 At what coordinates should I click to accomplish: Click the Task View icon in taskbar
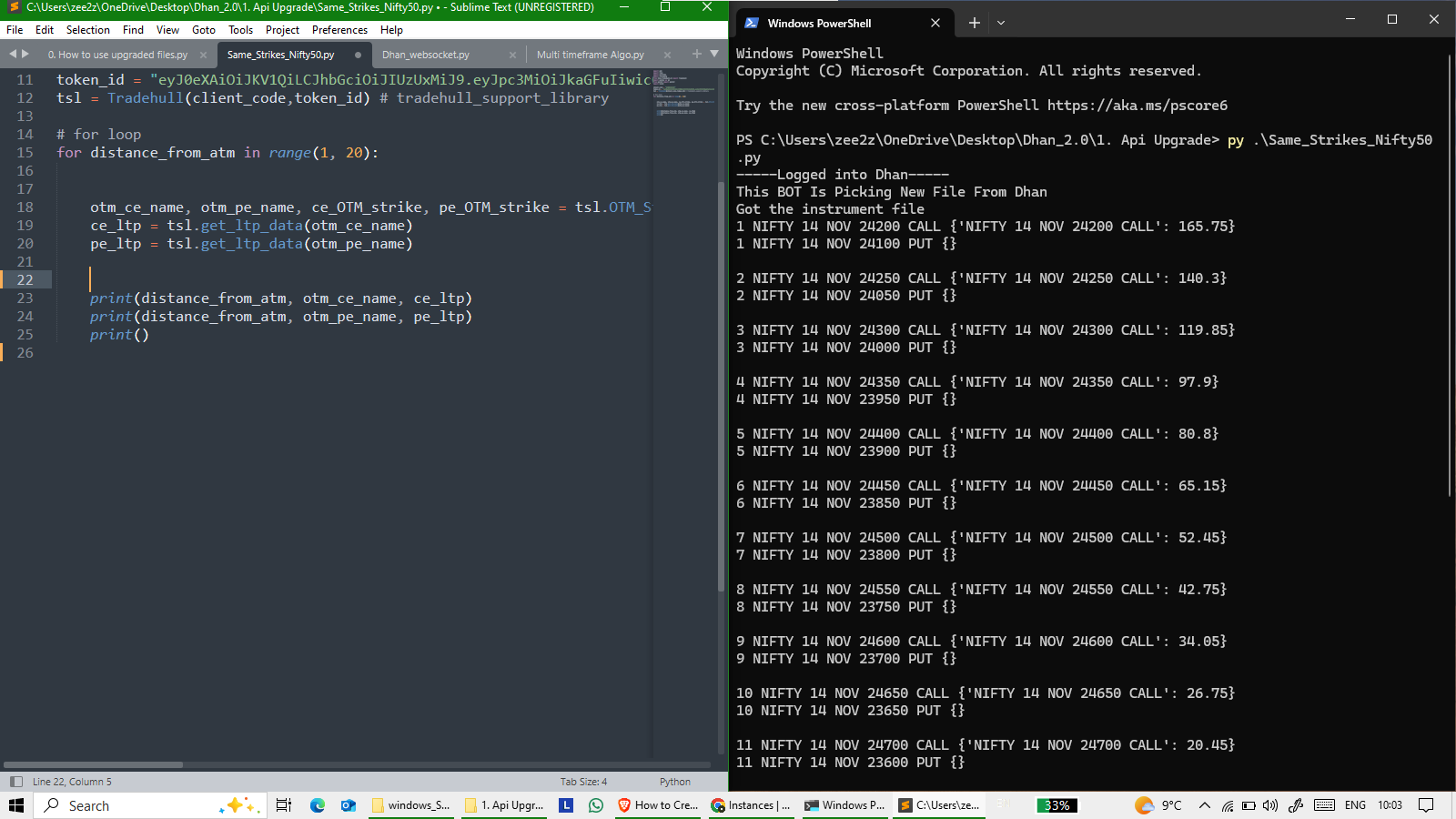[284, 805]
